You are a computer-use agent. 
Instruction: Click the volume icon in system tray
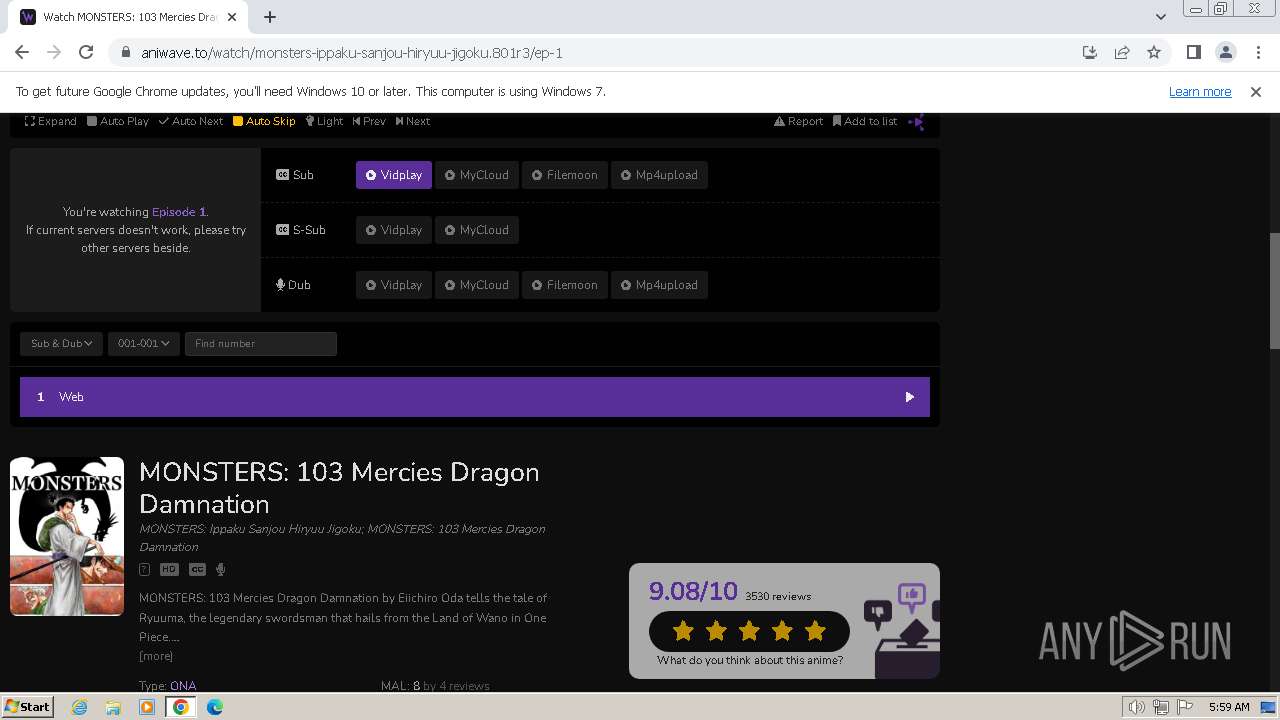tap(1137, 707)
